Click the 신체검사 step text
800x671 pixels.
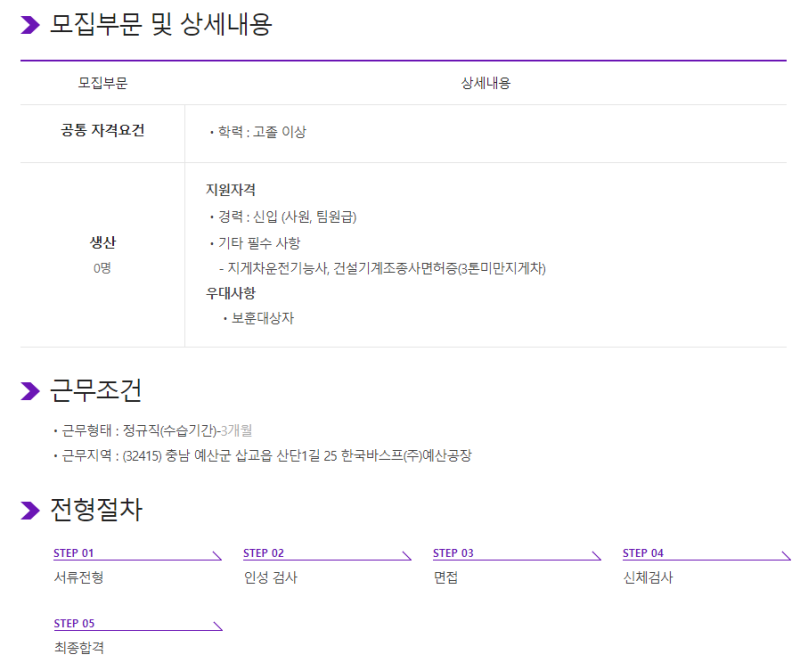click(648, 577)
